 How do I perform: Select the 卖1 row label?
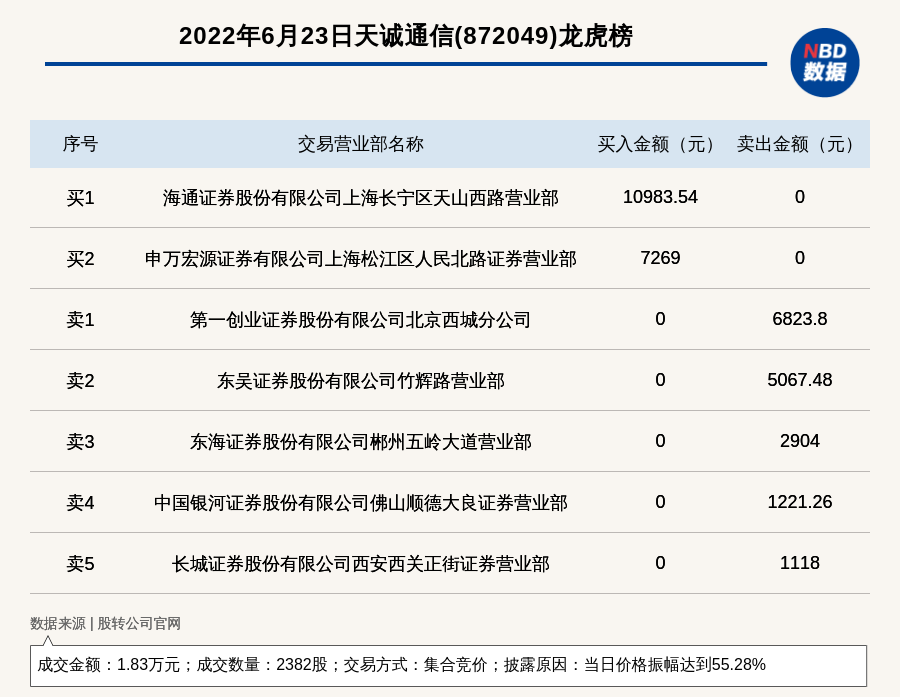[80, 320]
